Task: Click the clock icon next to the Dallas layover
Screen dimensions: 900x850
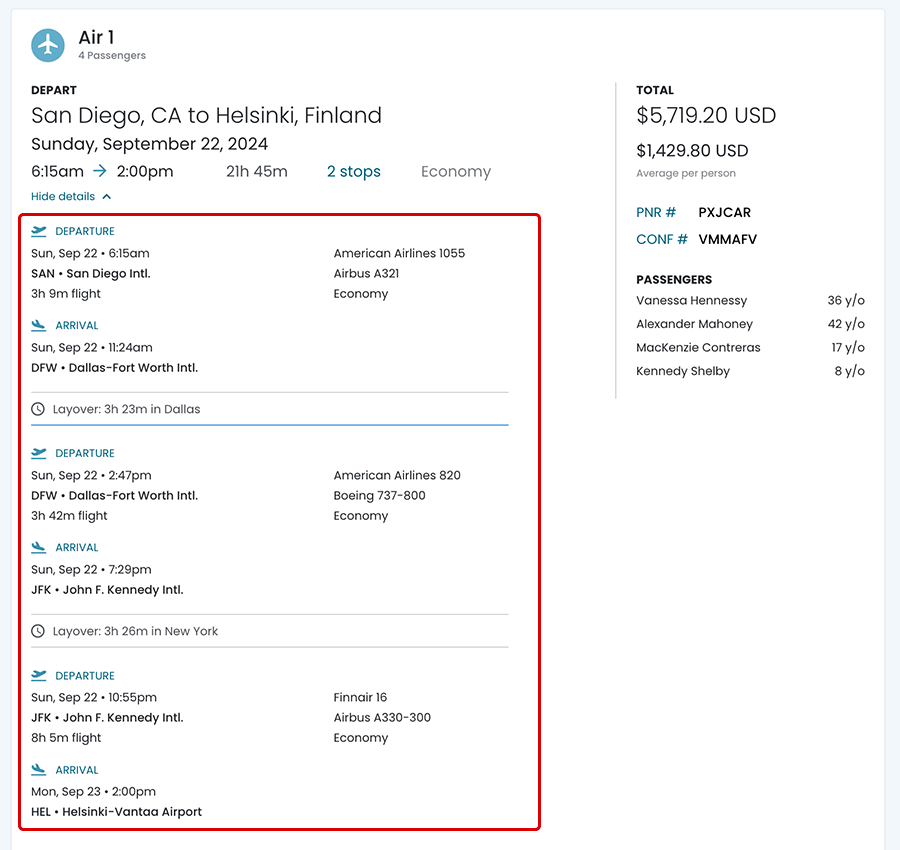Action: pyautogui.click(x=38, y=409)
